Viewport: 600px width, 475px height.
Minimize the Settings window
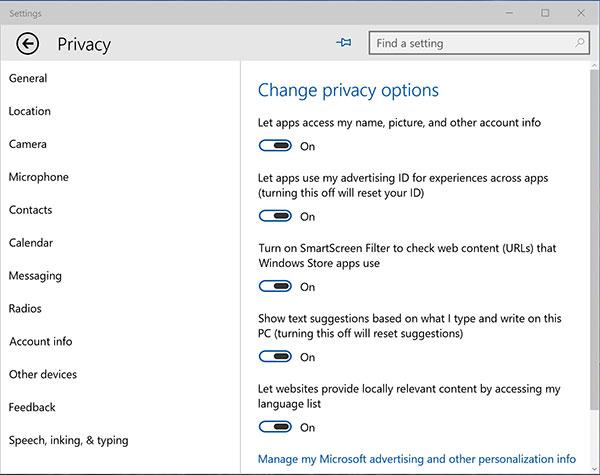[x=509, y=13]
